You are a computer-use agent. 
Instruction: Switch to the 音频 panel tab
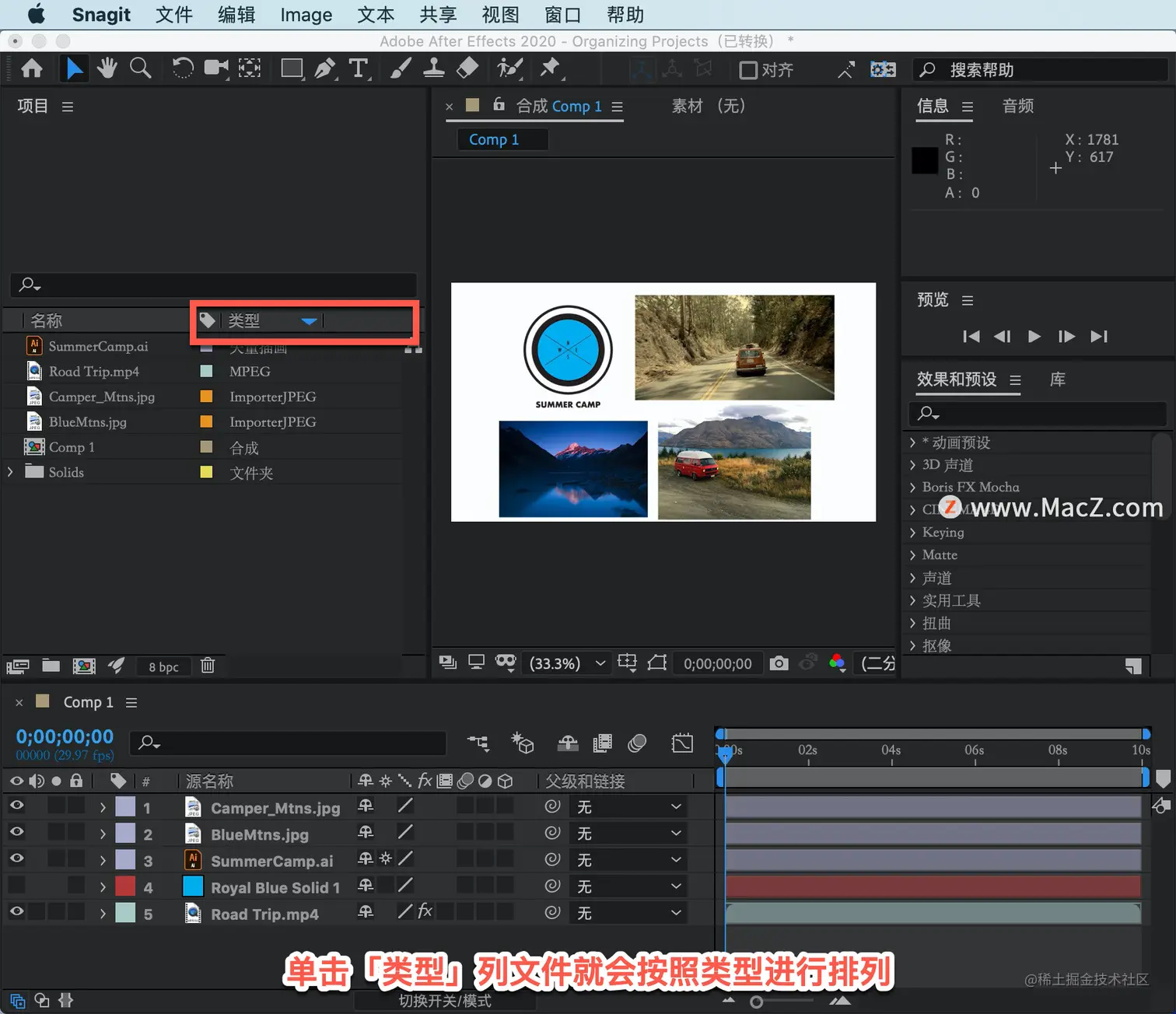click(1018, 106)
